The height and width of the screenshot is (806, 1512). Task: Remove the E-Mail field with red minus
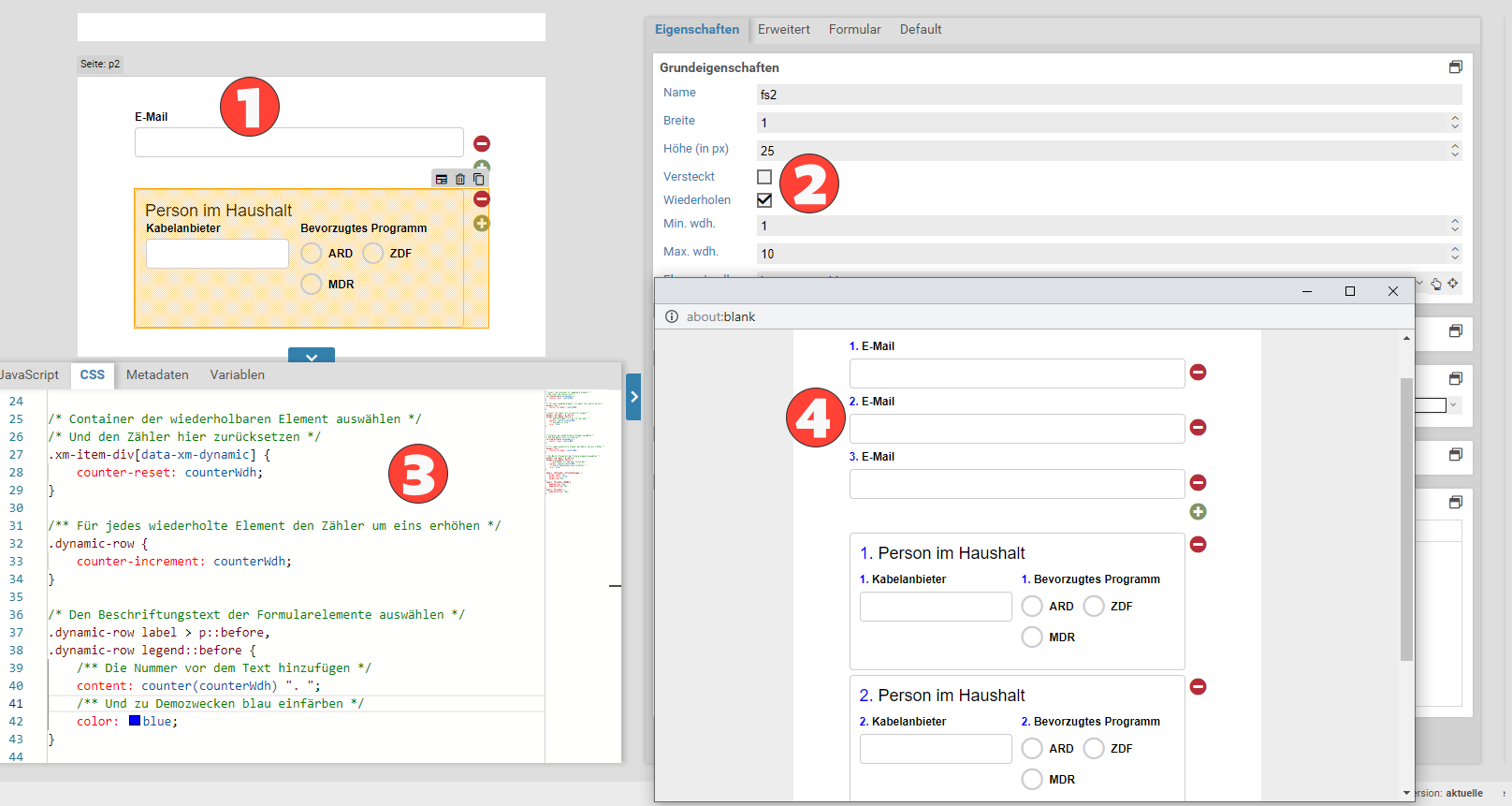point(482,143)
